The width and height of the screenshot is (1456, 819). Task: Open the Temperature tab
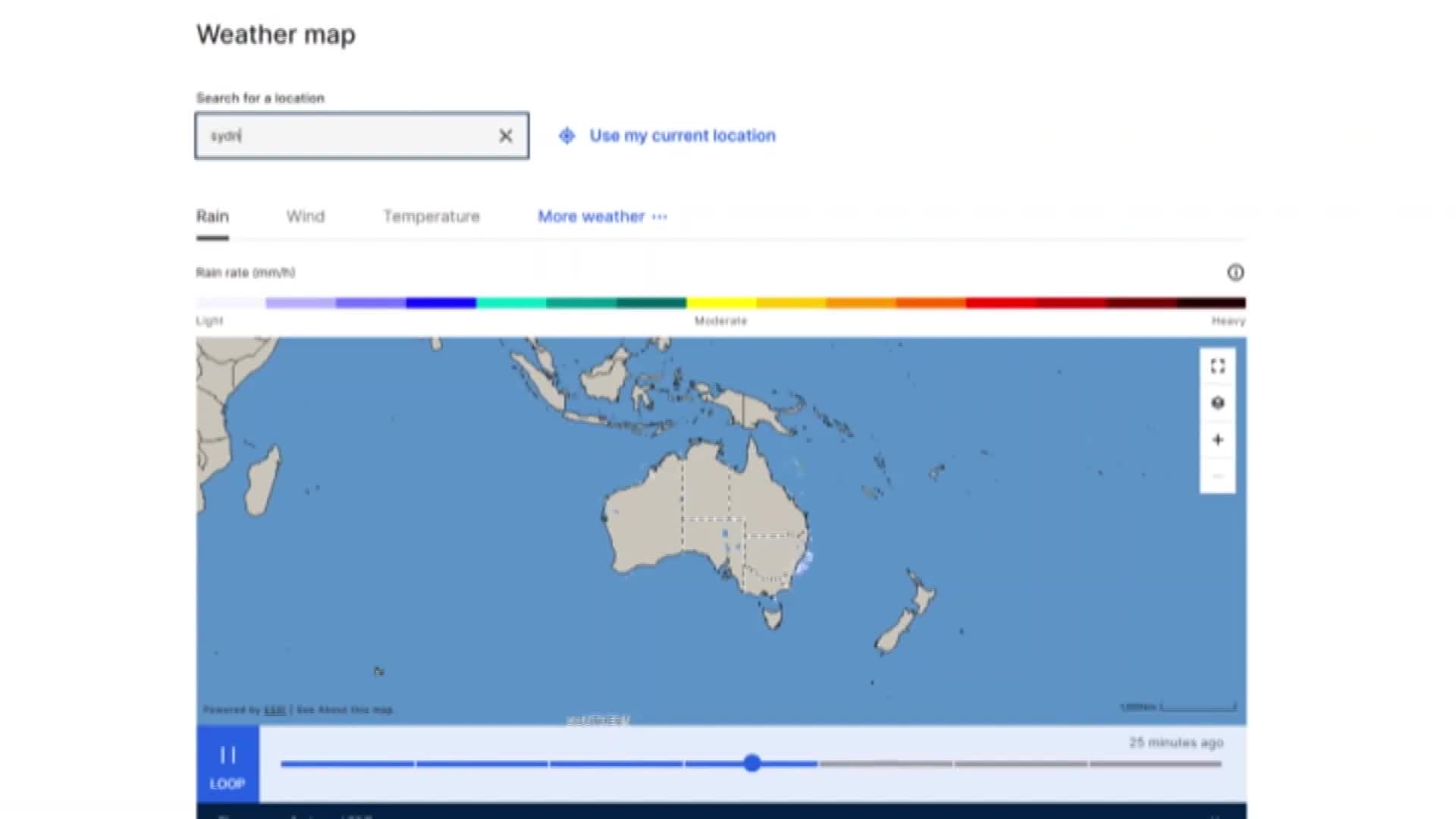pos(431,217)
